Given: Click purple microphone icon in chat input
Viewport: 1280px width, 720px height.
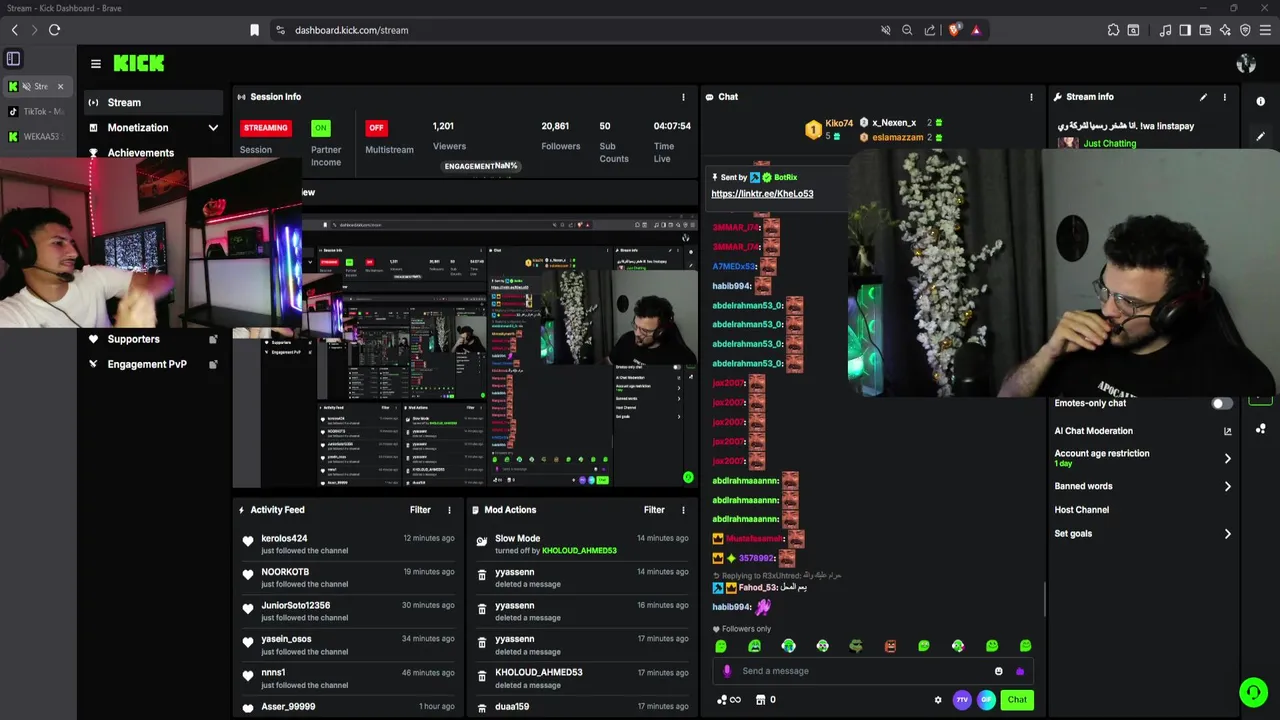Looking at the screenshot, I should point(727,671).
